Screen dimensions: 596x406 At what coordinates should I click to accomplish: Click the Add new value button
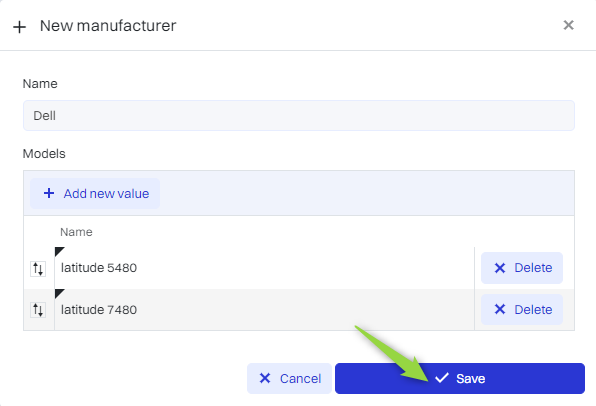click(95, 193)
